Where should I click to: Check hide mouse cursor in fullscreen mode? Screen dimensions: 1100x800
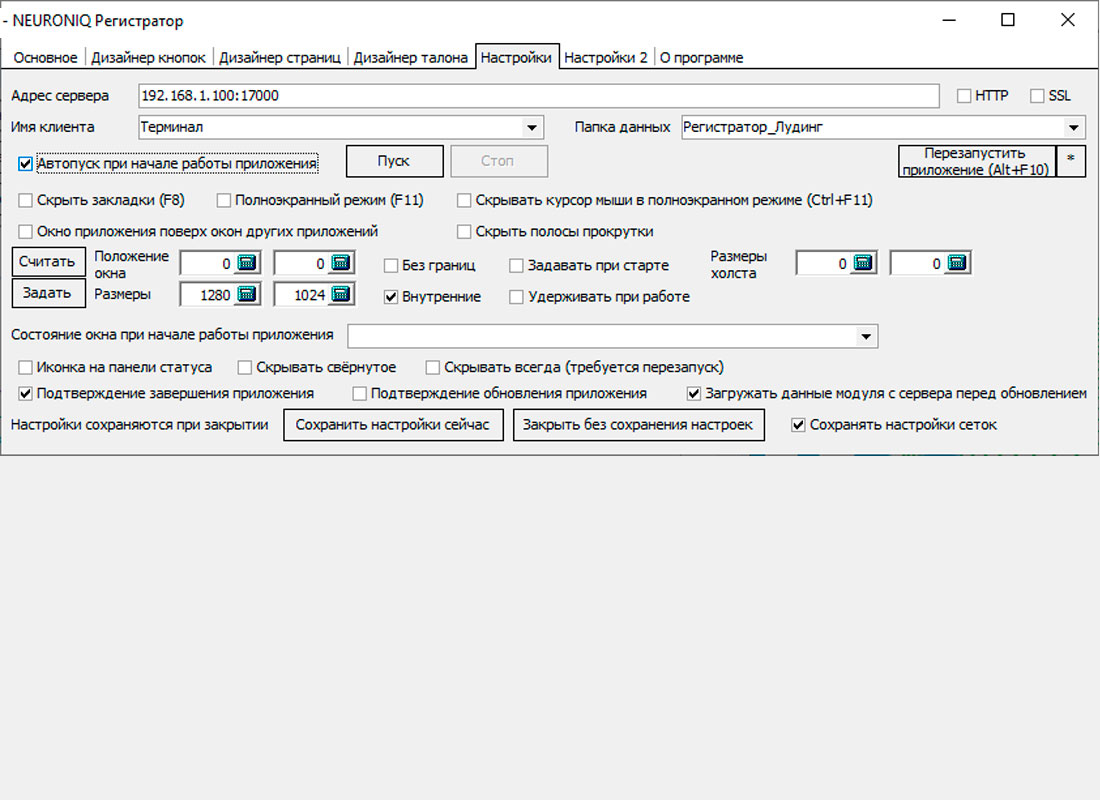point(464,201)
